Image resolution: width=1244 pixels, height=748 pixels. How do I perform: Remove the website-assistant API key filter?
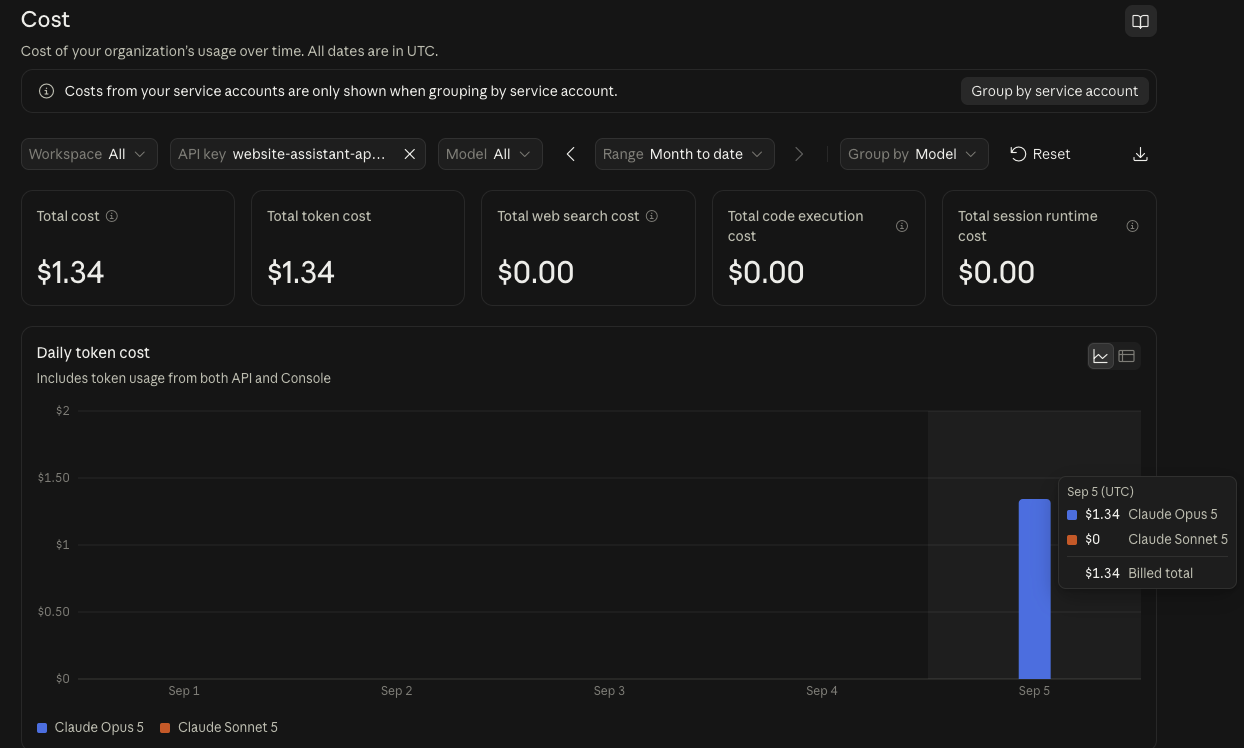pos(409,154)
